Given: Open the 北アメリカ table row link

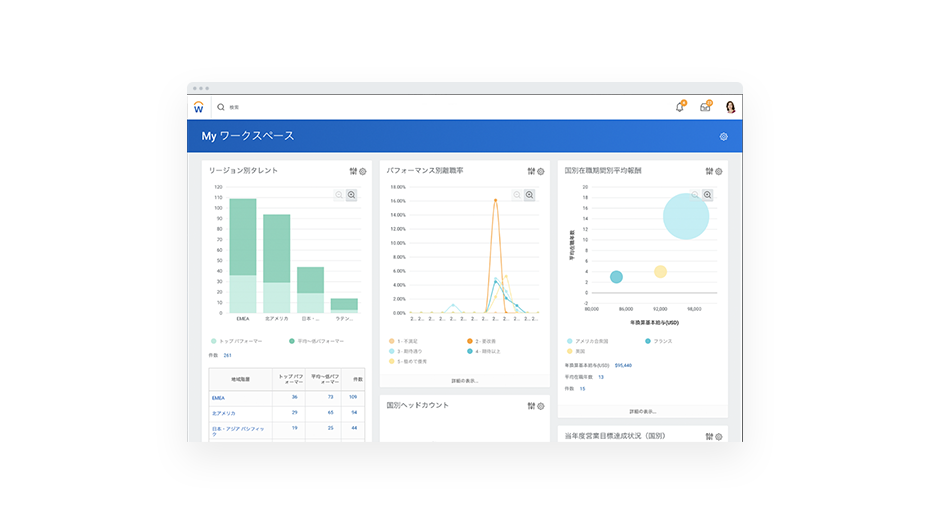Looking at the screenshot, I should 222,412.
